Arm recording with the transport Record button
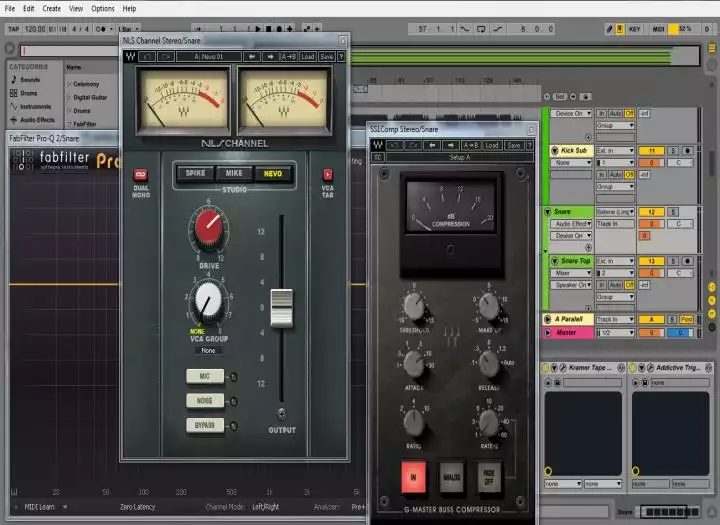The image size is (720, 525). tap(279, 29)
